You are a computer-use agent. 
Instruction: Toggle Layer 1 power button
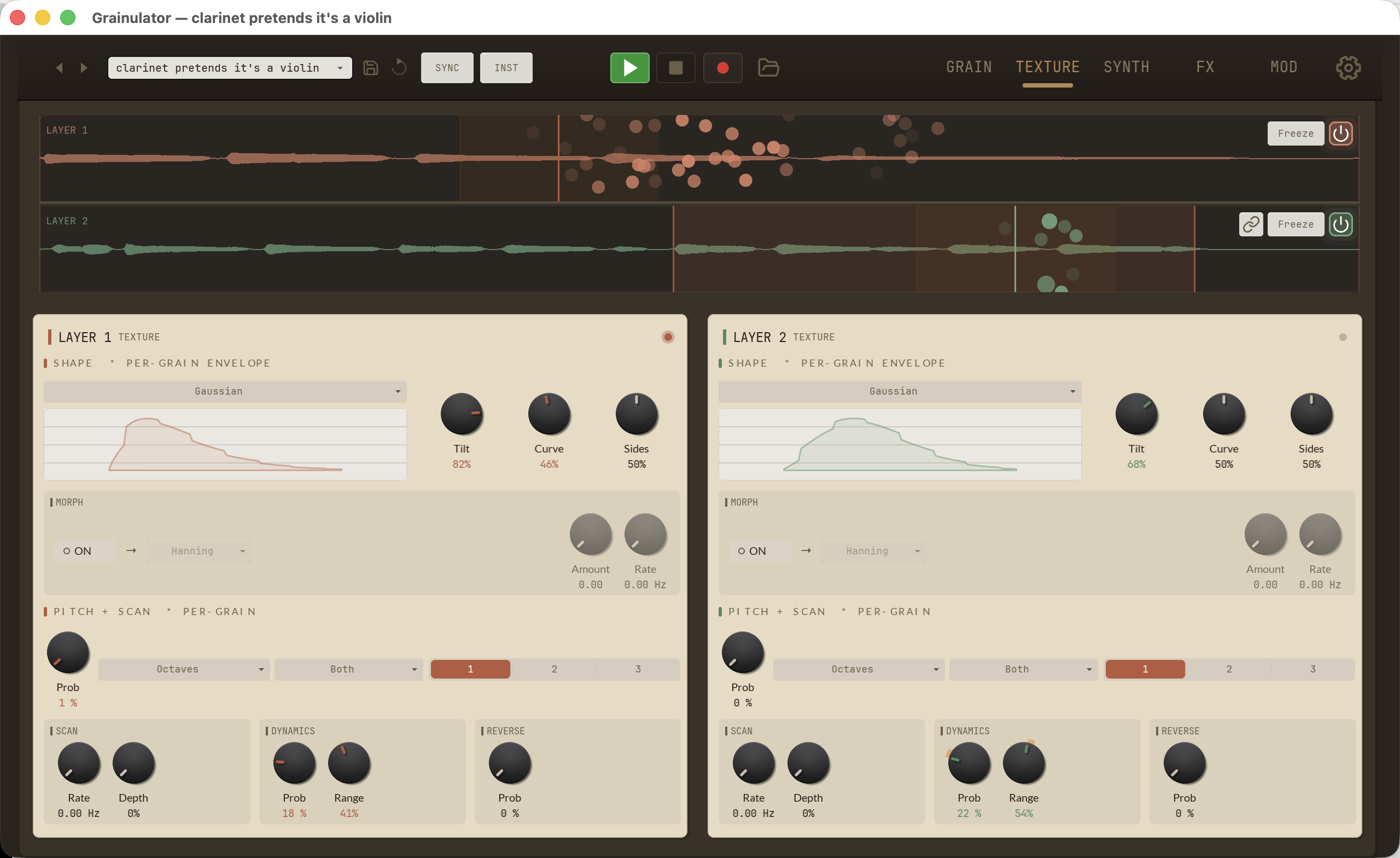pos(1340,134)
